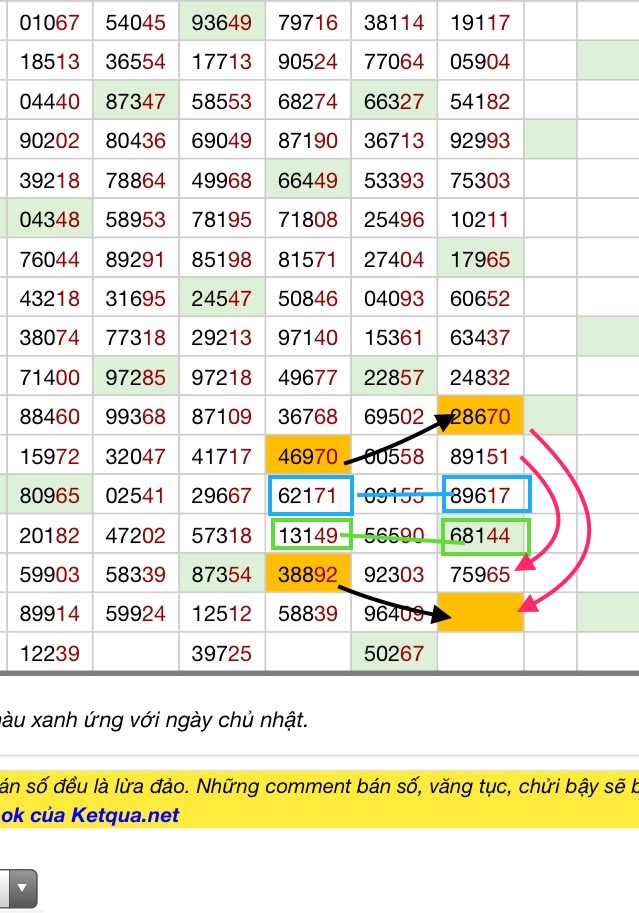Click the green shaded cell 50267

coord(394,652)
